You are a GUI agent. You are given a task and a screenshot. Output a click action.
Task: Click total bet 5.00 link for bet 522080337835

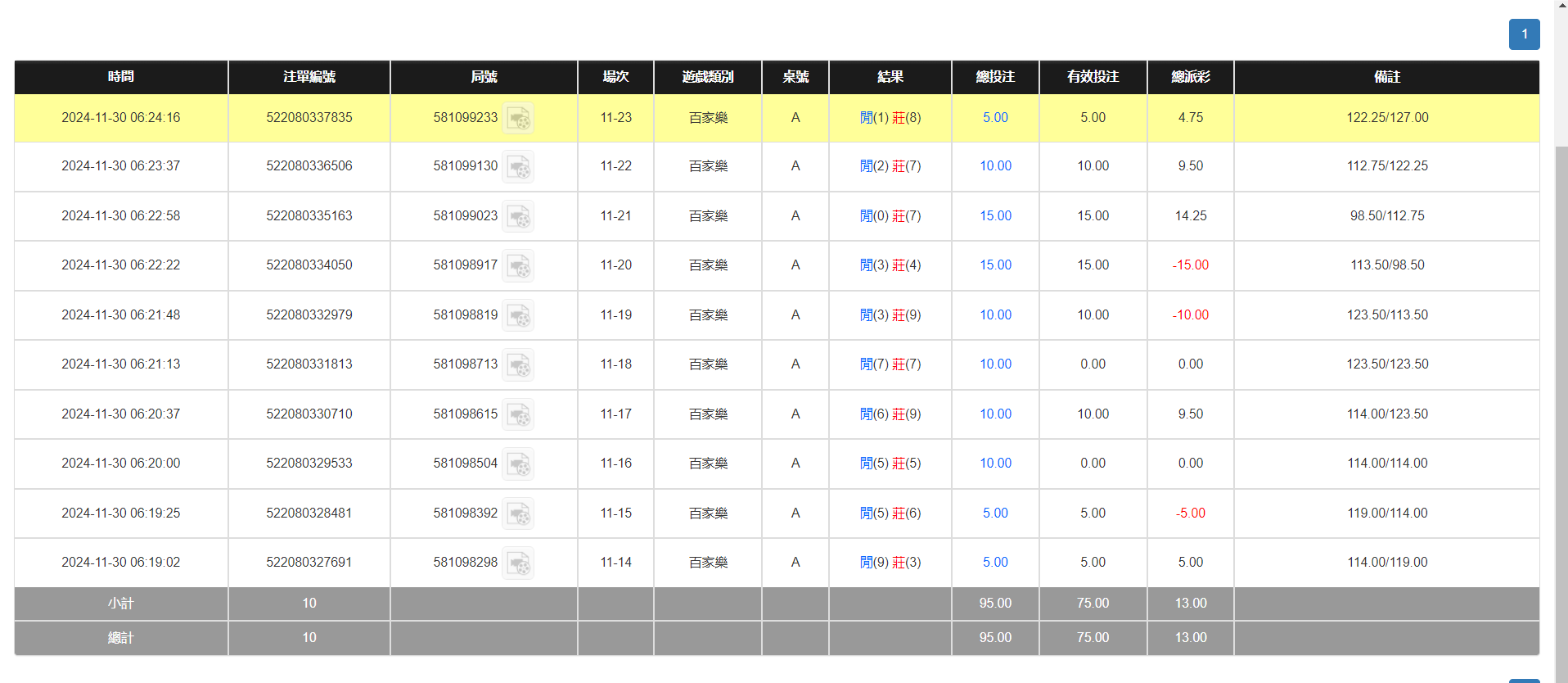click(995, 118)
